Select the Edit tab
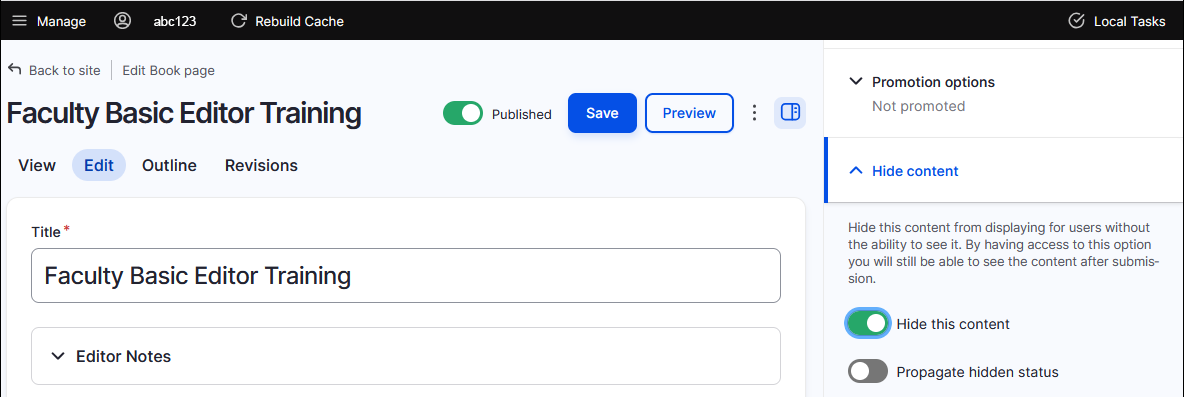The image size is (1184, 397). click(99, 165)
